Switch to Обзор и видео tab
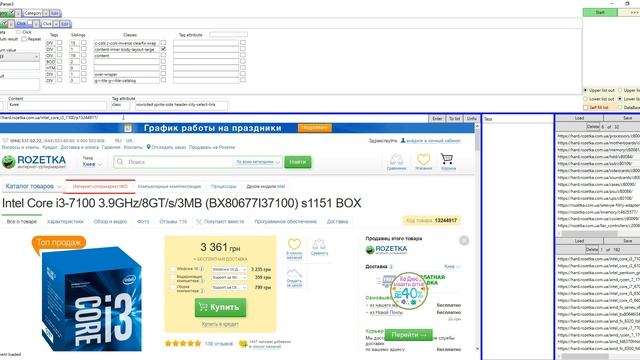 (110, 221)
